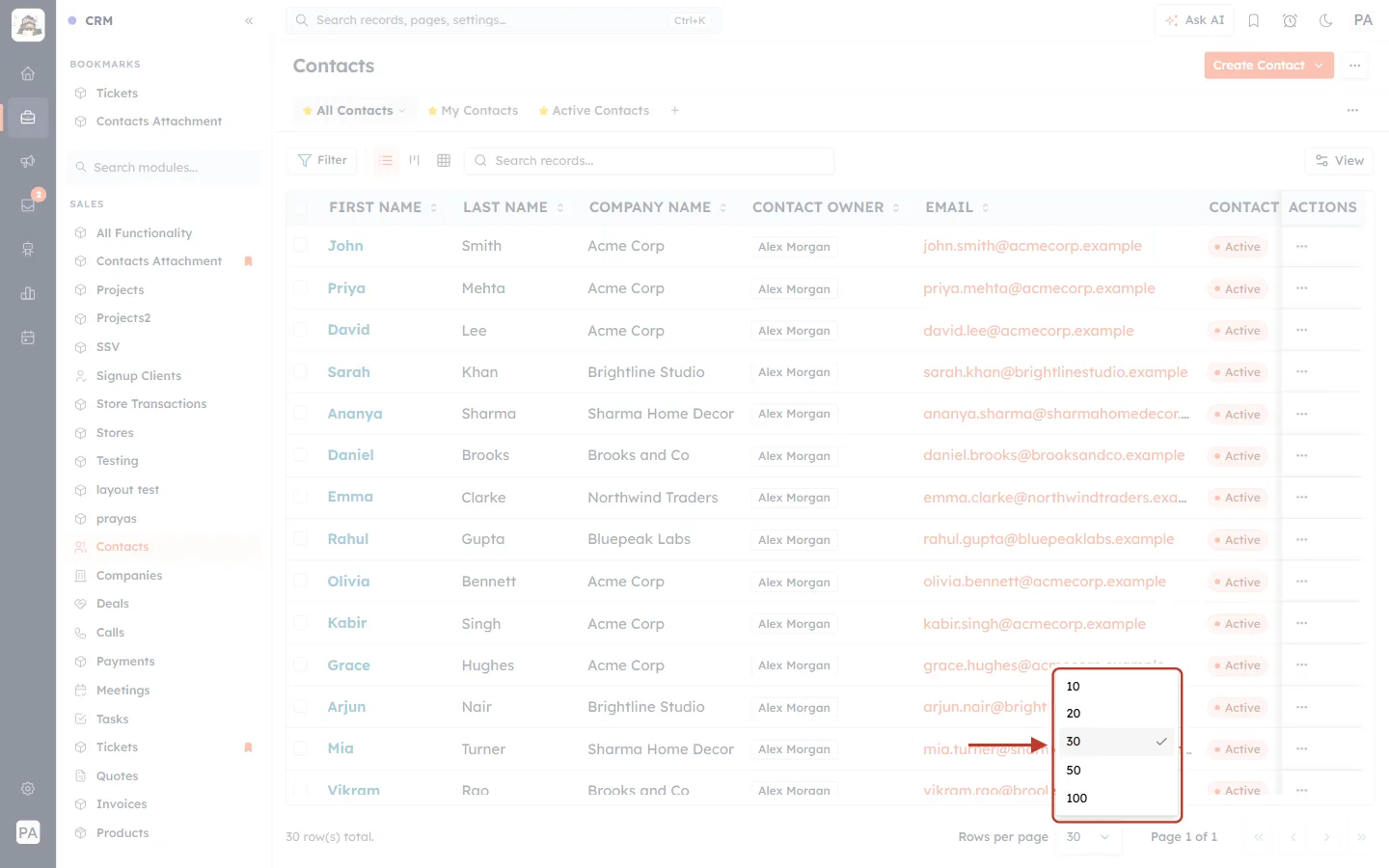Open the Deals module in sidebar
The image size is (1389, 868).
pyautogui.click(x=113, y=604)
